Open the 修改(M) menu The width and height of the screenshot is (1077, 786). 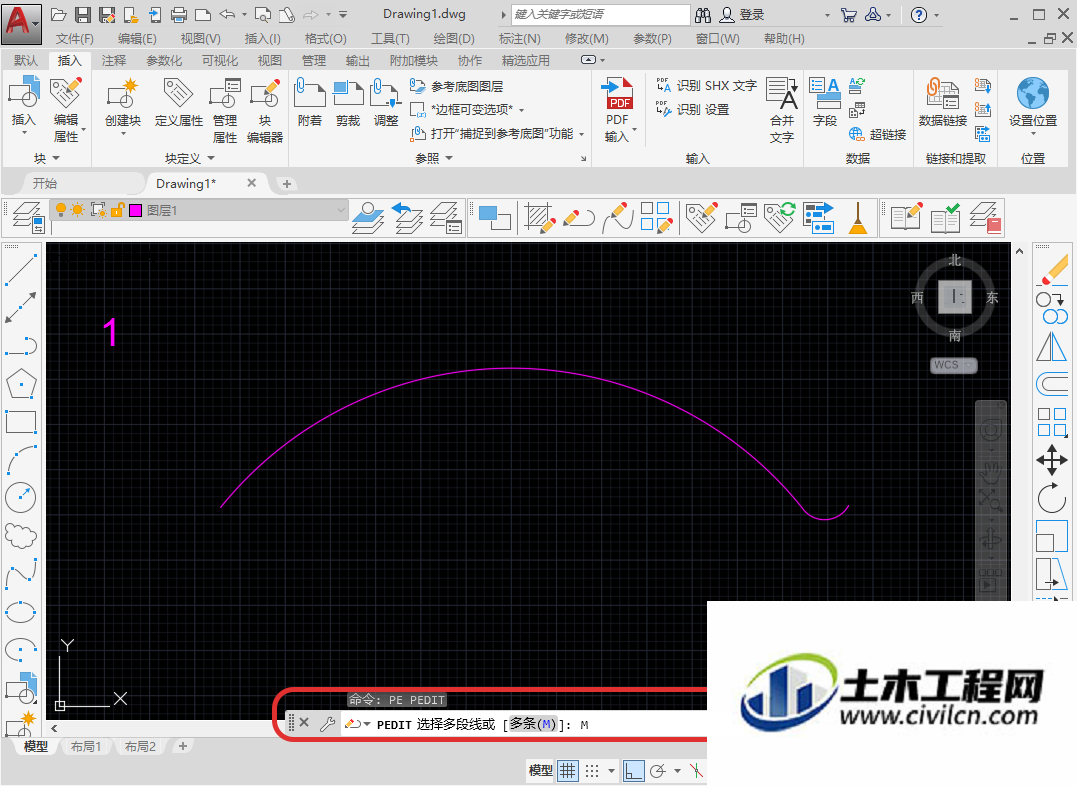[587, 39]
